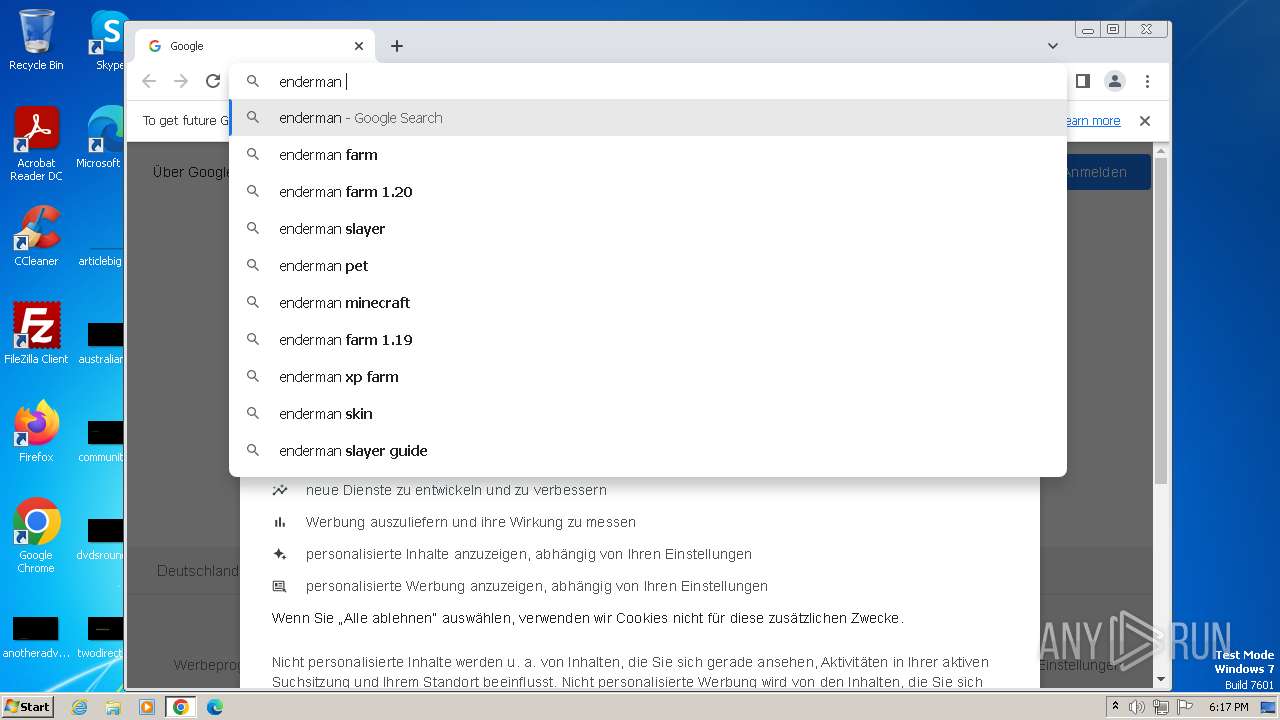This screenshot has height=720, width=1280.
Task: Close the Google tab
Action: pyautogui.click(x=359, y=46)
